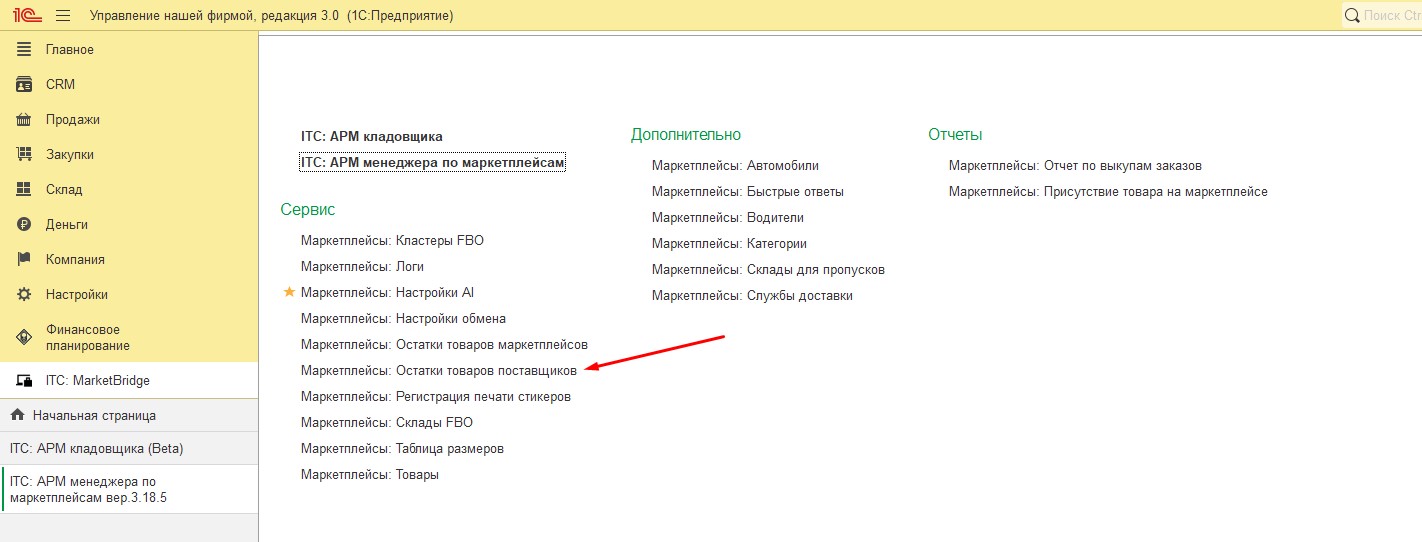
Task: Open Маркетплейсы: Таблица размеров
Action: [x=402, y=448]
